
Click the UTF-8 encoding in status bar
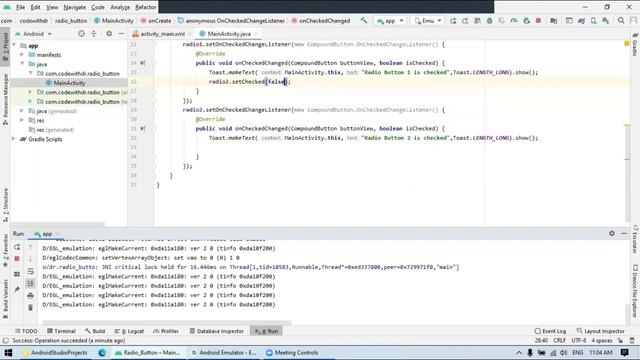pos(578,340)
